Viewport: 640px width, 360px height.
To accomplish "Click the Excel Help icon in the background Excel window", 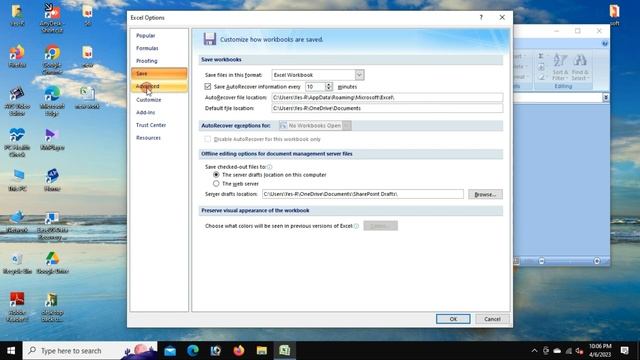I will (604, 43).
